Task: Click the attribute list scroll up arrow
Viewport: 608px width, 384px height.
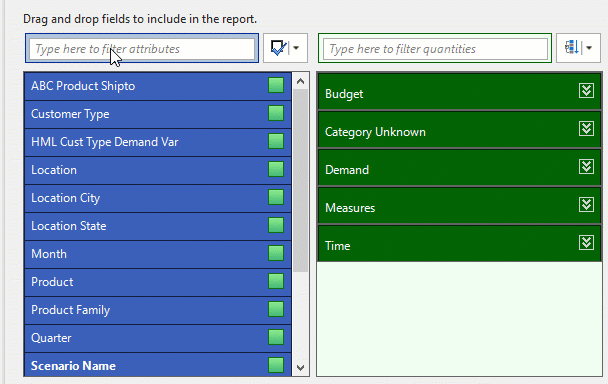Action: (x=300, y=81)
